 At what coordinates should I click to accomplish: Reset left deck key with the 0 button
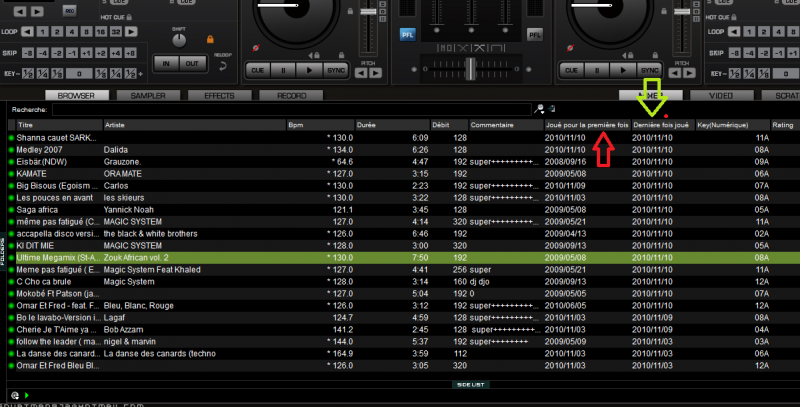(x=79, y=74)
